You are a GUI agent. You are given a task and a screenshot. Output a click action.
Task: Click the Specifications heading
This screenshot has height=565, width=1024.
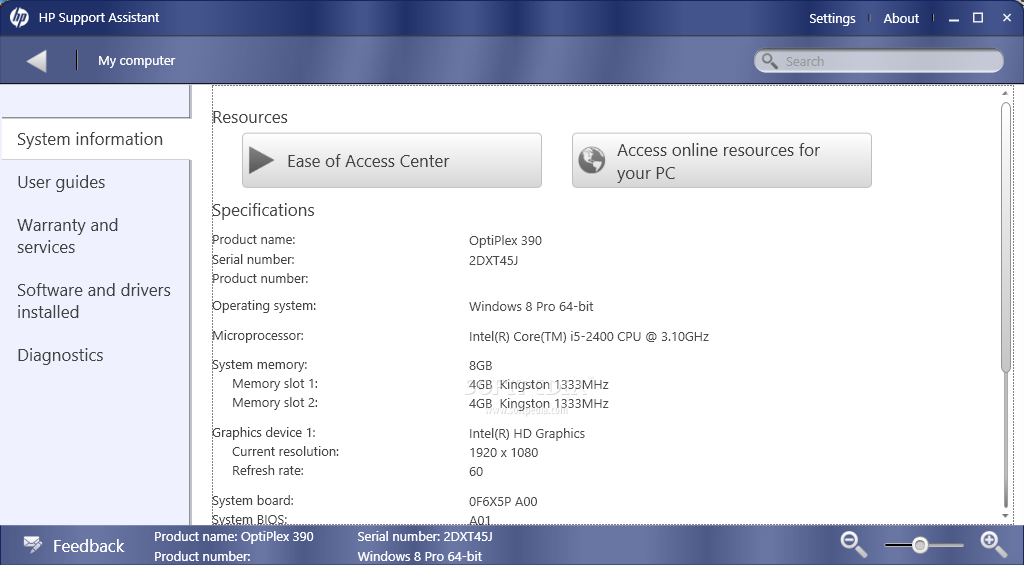263,210
